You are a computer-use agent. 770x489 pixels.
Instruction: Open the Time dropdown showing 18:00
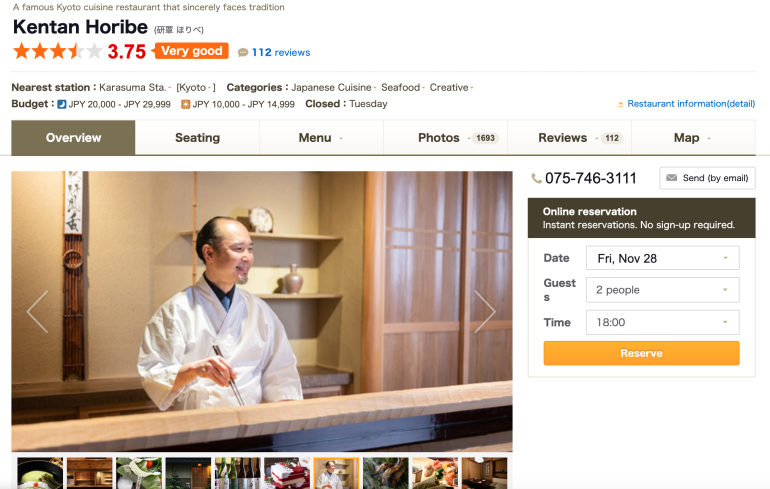tap(662, 323)
